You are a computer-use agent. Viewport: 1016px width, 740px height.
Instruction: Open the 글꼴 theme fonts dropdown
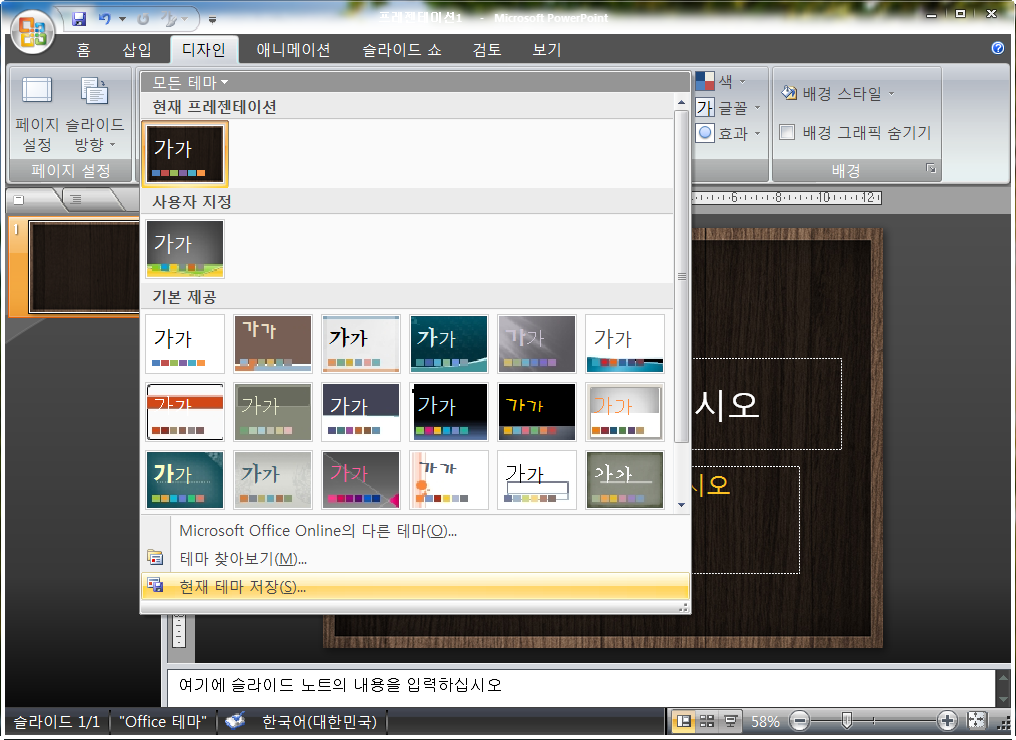[728, 108]
